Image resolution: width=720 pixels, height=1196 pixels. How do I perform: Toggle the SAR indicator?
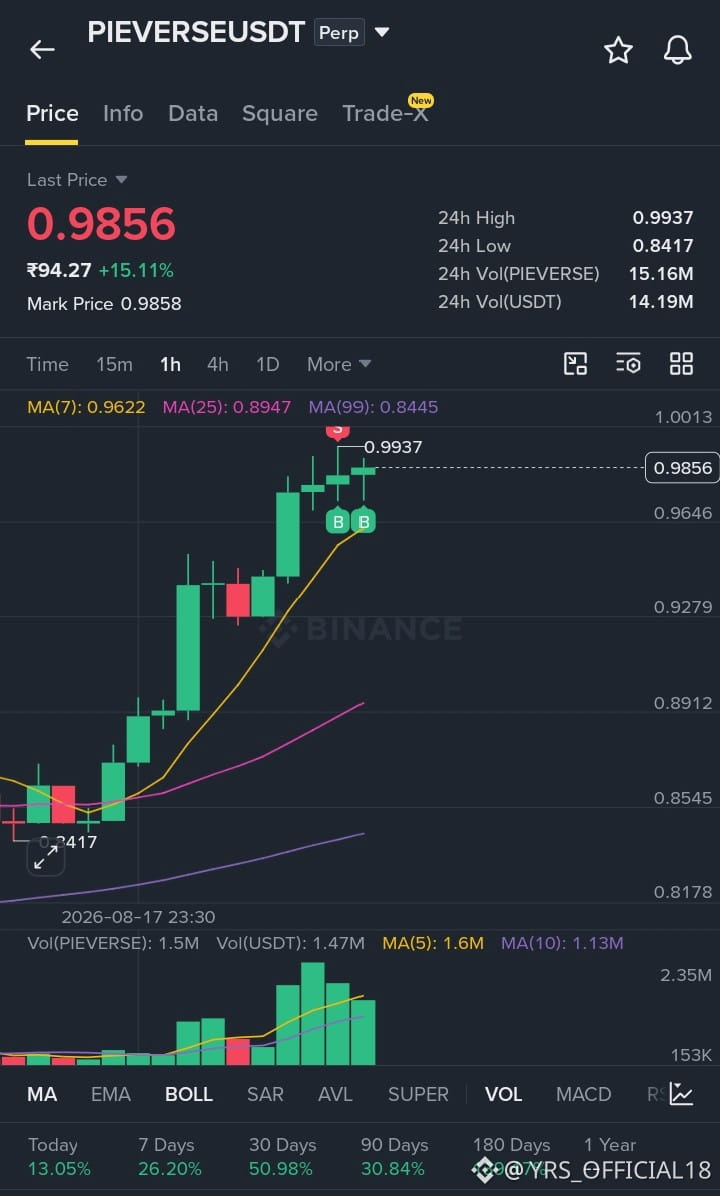coord(265,1095)
